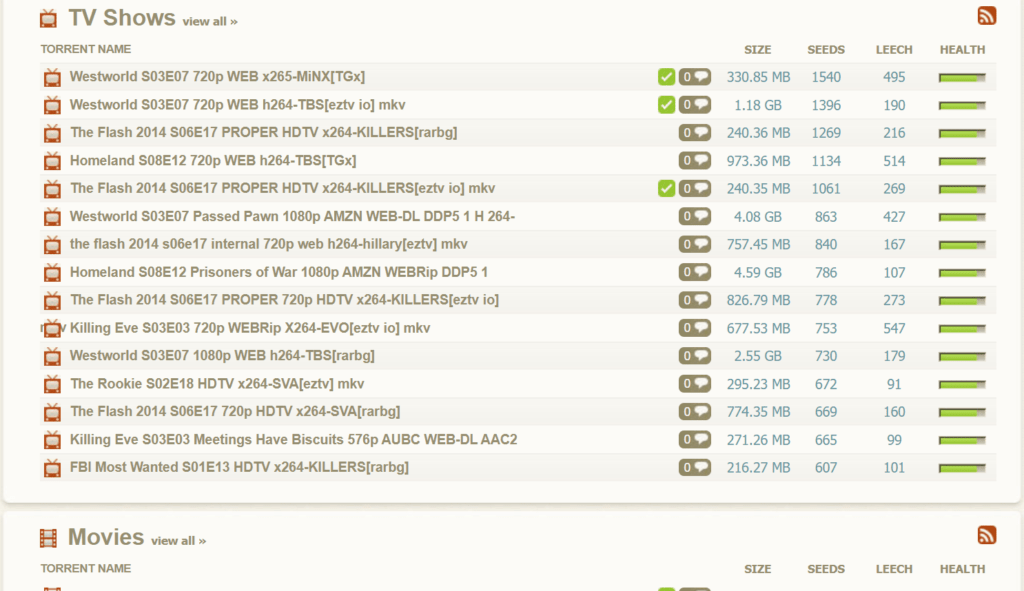
Task: Open Homeland S08E12 Prisoners of War 1080p torrent
Action: [279, 272]
